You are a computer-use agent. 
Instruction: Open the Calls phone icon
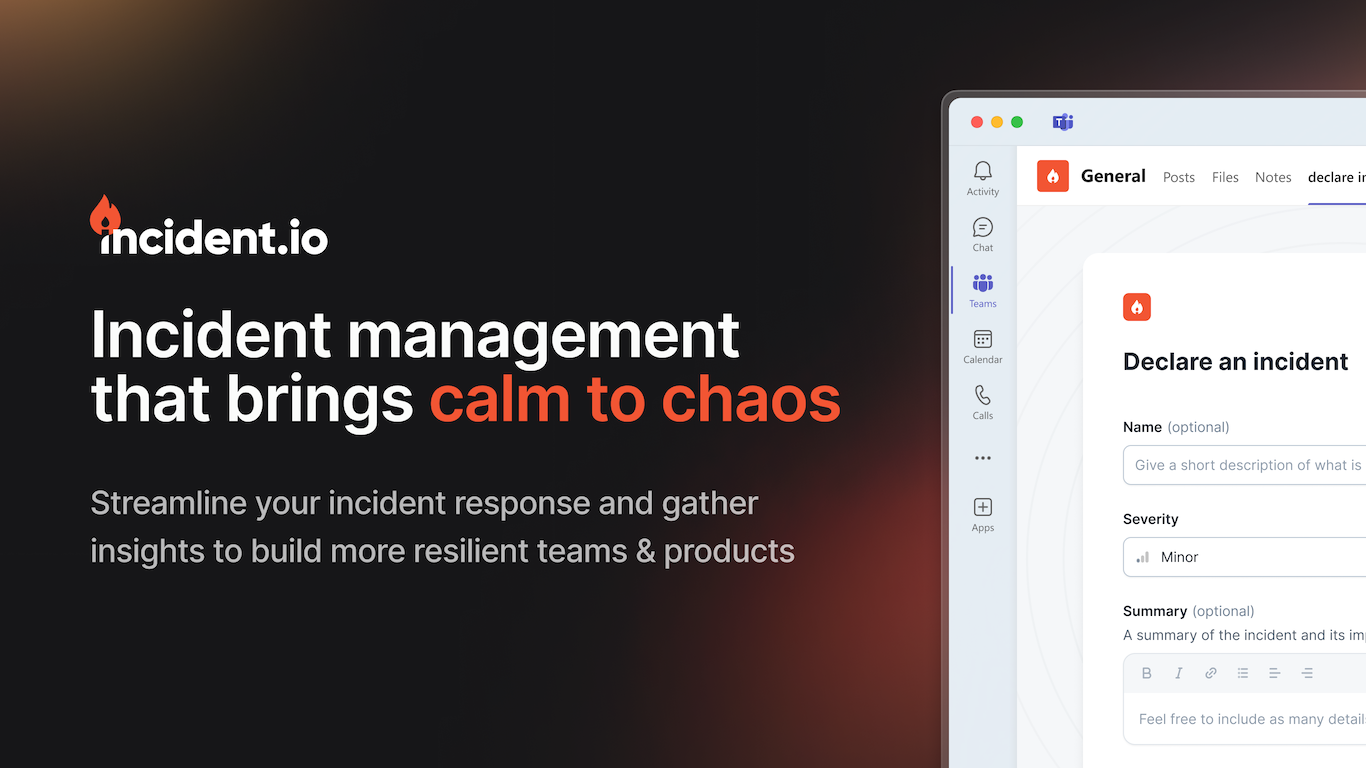(x=983, y=402)
